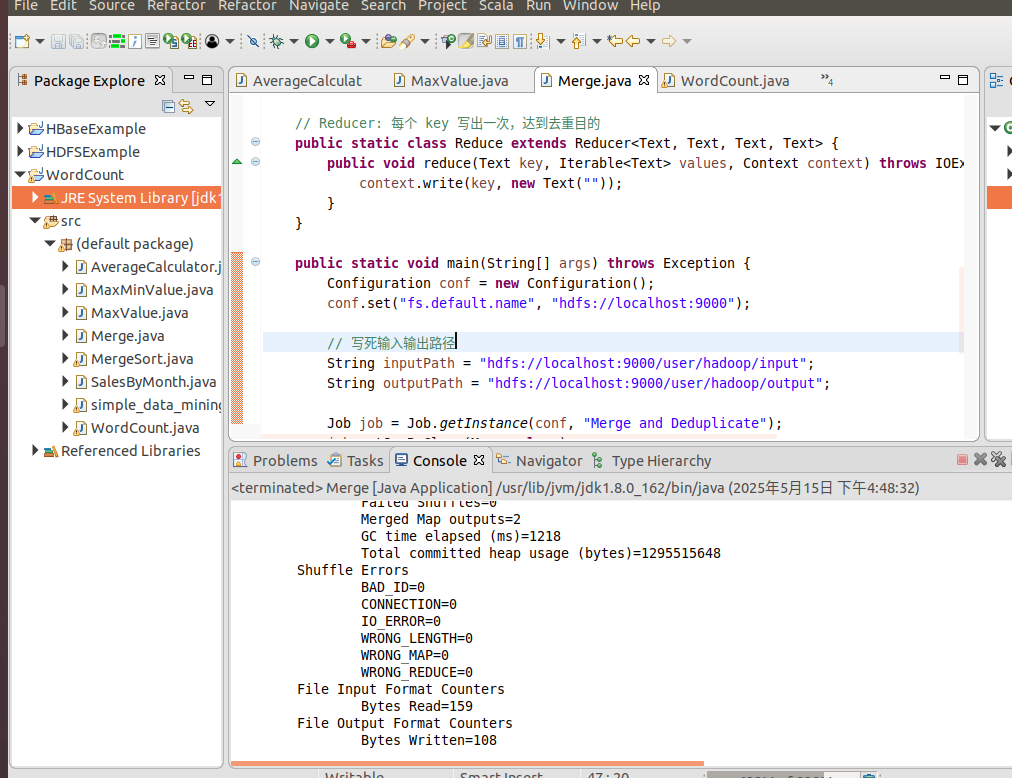Click the New file wizard icon

click(x=22, y=41)
